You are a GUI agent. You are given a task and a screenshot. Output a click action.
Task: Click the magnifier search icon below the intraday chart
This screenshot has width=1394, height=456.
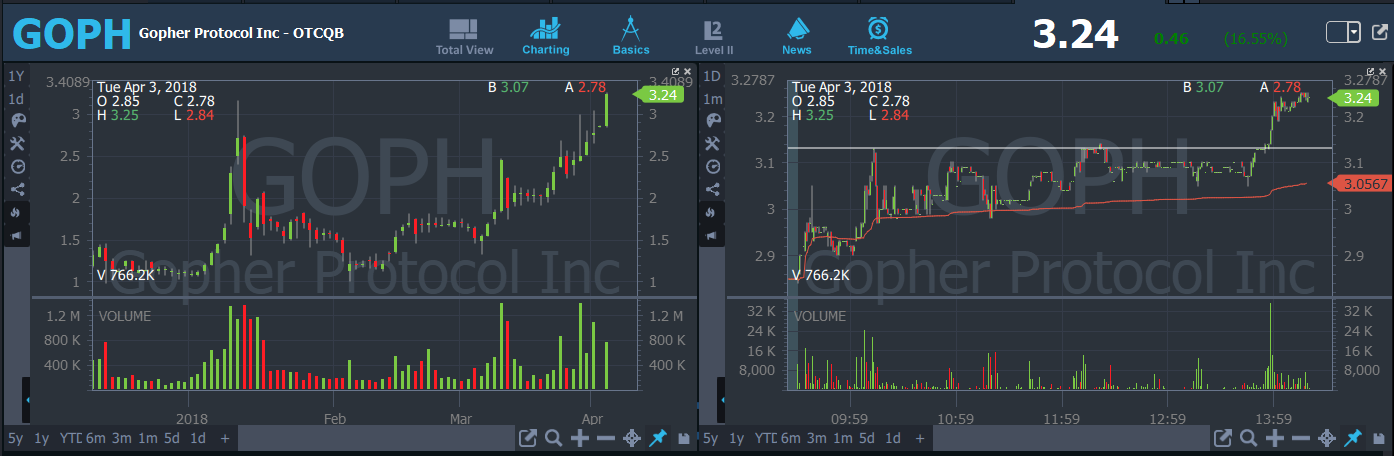(x=1249, y=438)
